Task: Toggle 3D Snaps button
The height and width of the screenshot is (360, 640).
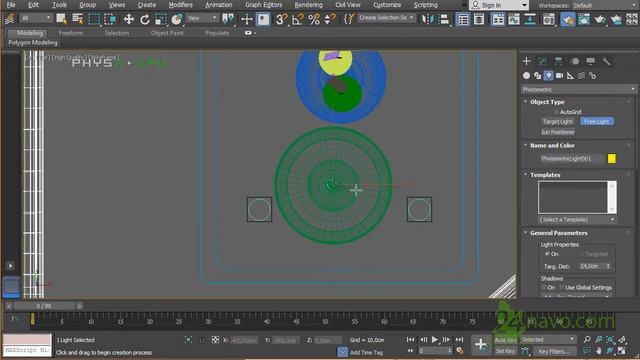Action: [x=281, y=19]
